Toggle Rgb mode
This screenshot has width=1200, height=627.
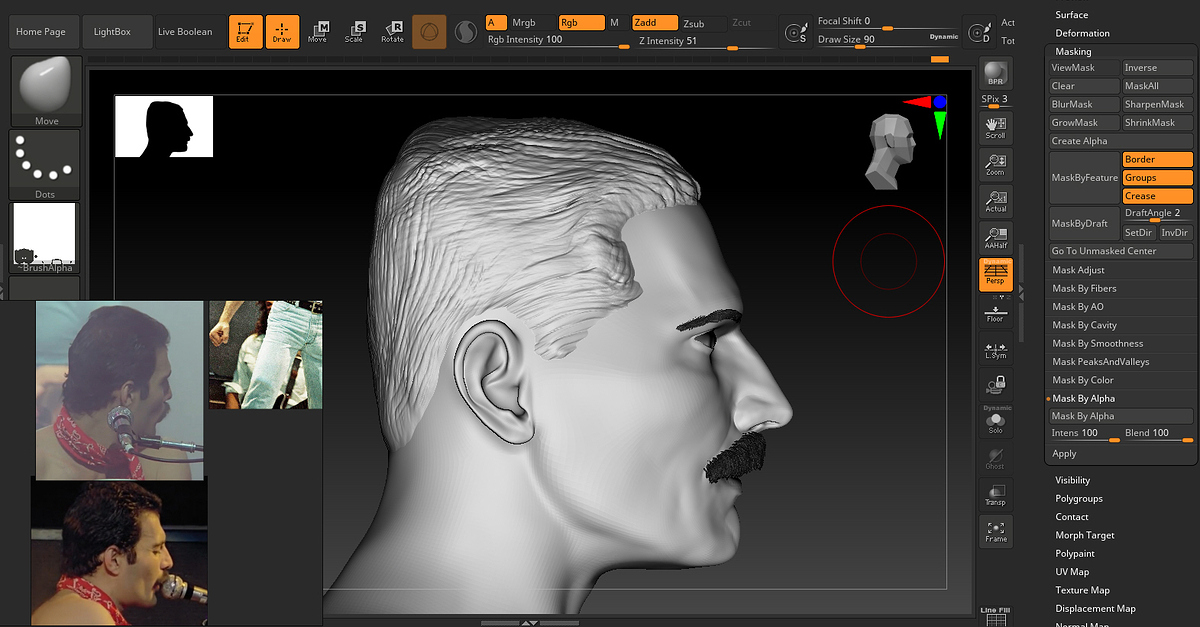581,22
